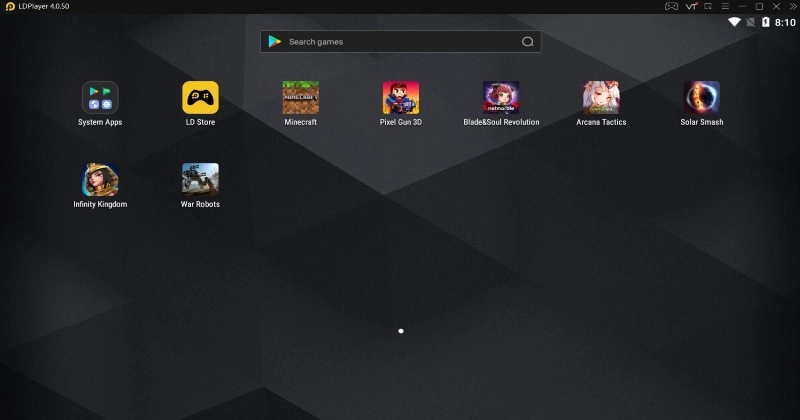800x420 pixels.
Task: Click the LDPlayer logo in title bar
Action: pyautogui.click(x=10, y=7)
